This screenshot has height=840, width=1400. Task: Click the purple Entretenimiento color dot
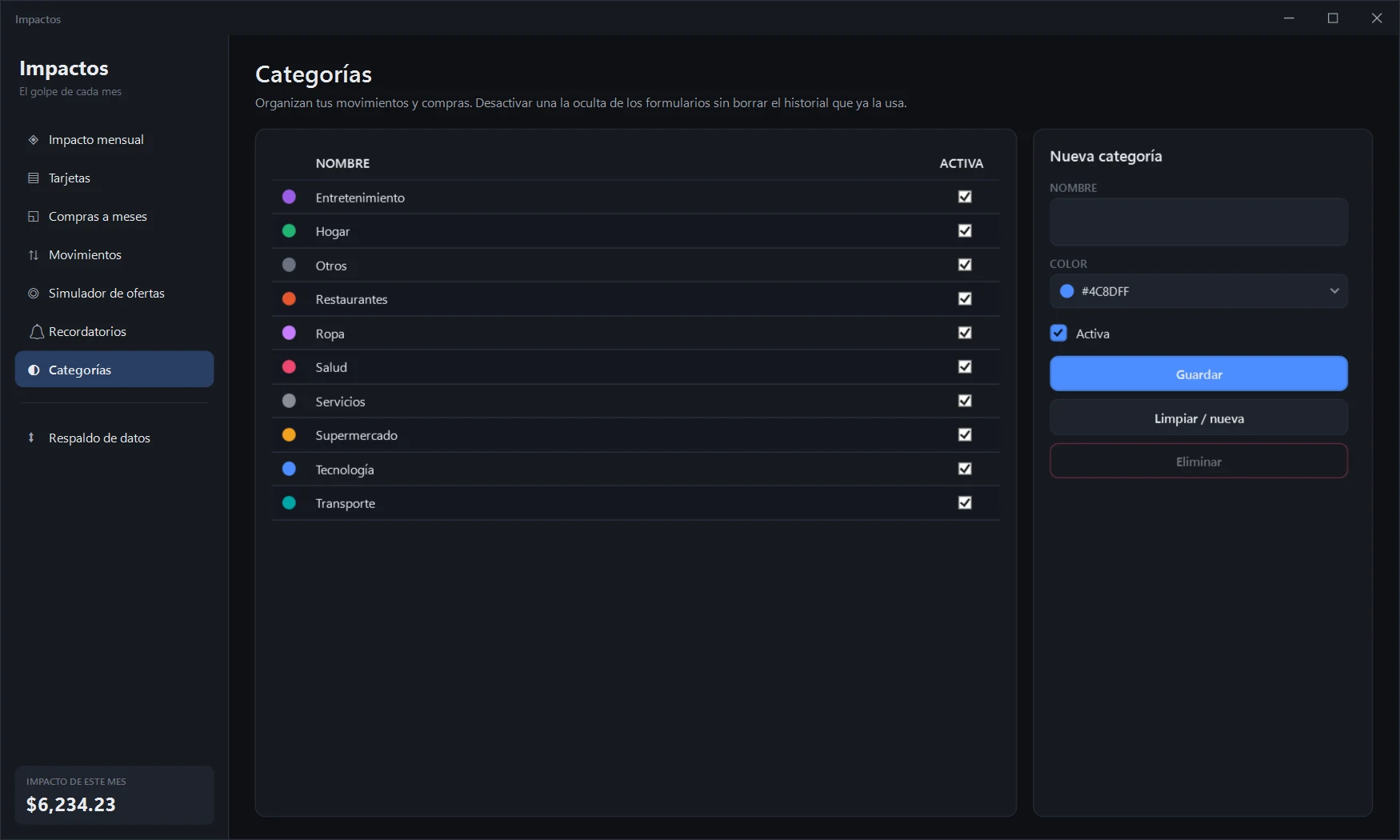point(290,197)
